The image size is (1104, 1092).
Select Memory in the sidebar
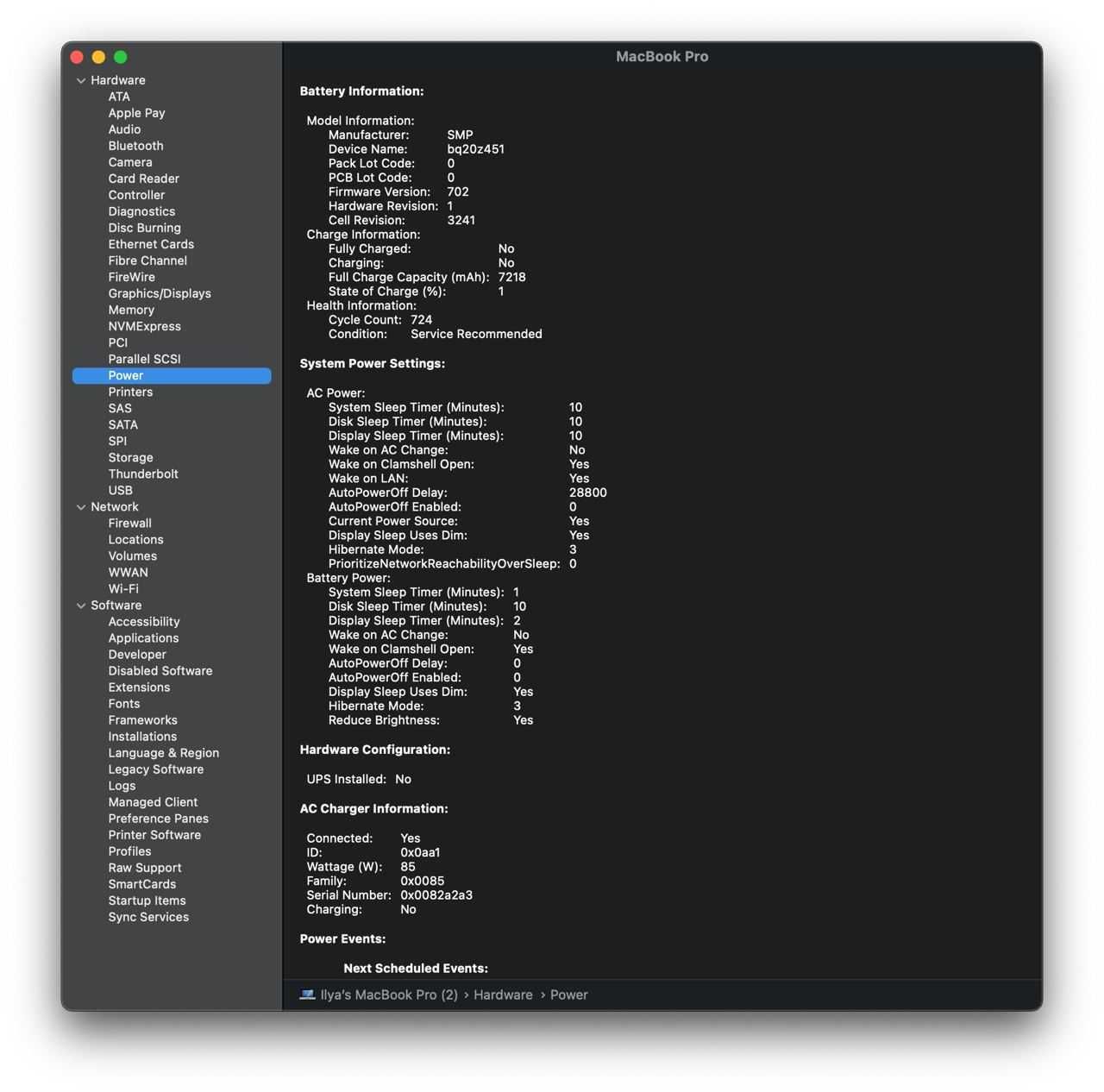[x=131, y=310]
